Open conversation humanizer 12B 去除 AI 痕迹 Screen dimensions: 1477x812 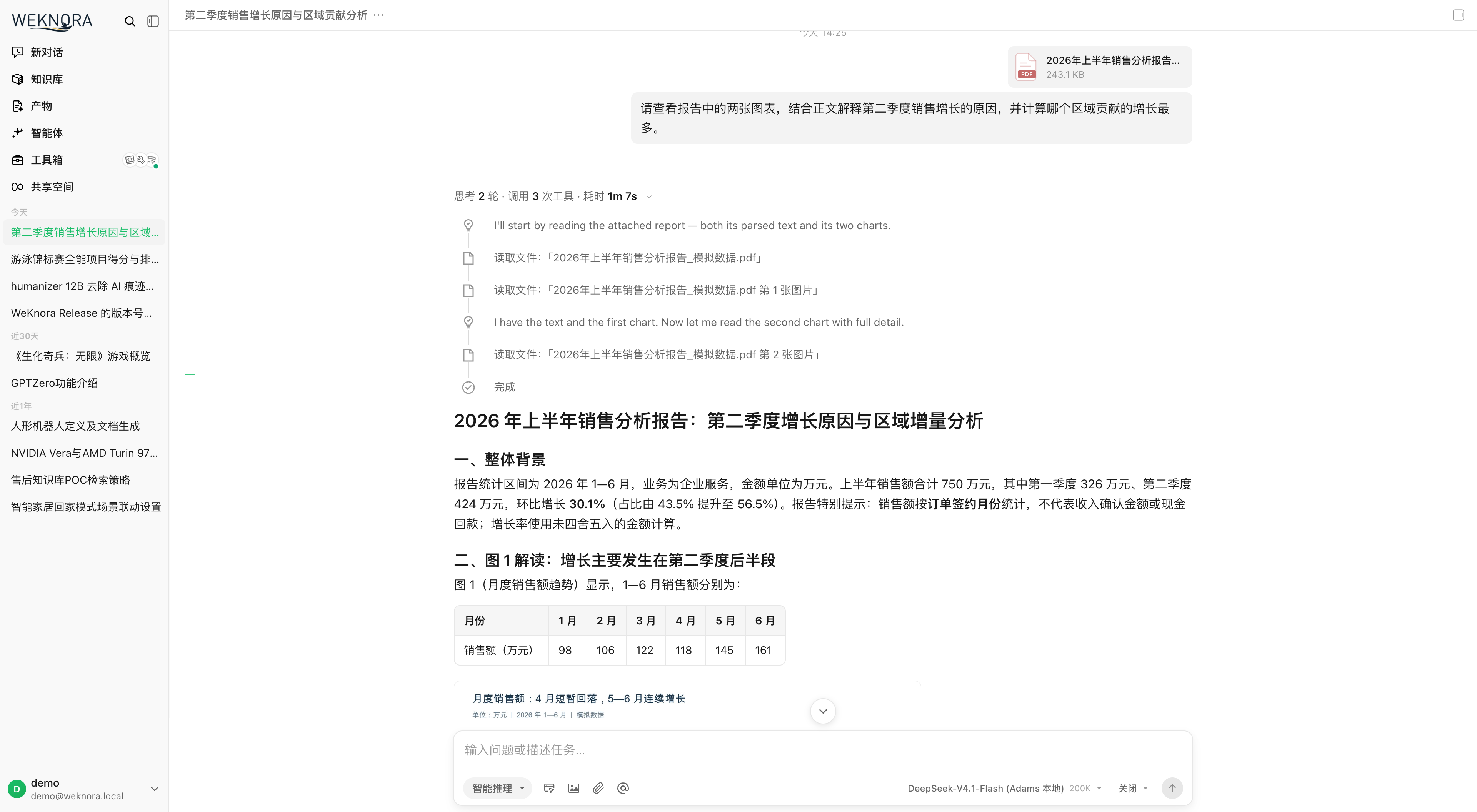point(84,286)
